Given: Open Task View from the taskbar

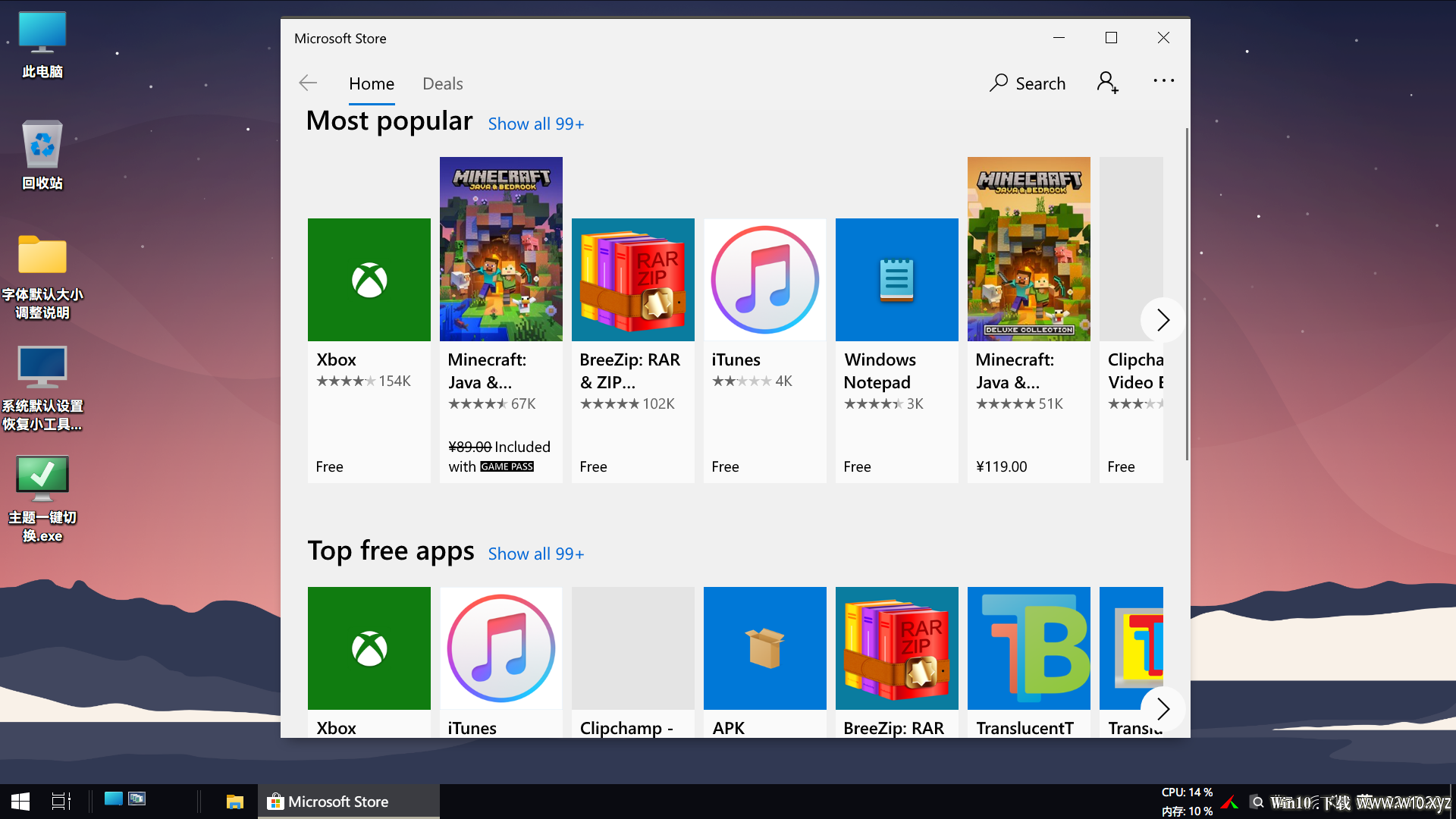Looking at the screenshot, I should pyautogui.click(x=61, y=802).
